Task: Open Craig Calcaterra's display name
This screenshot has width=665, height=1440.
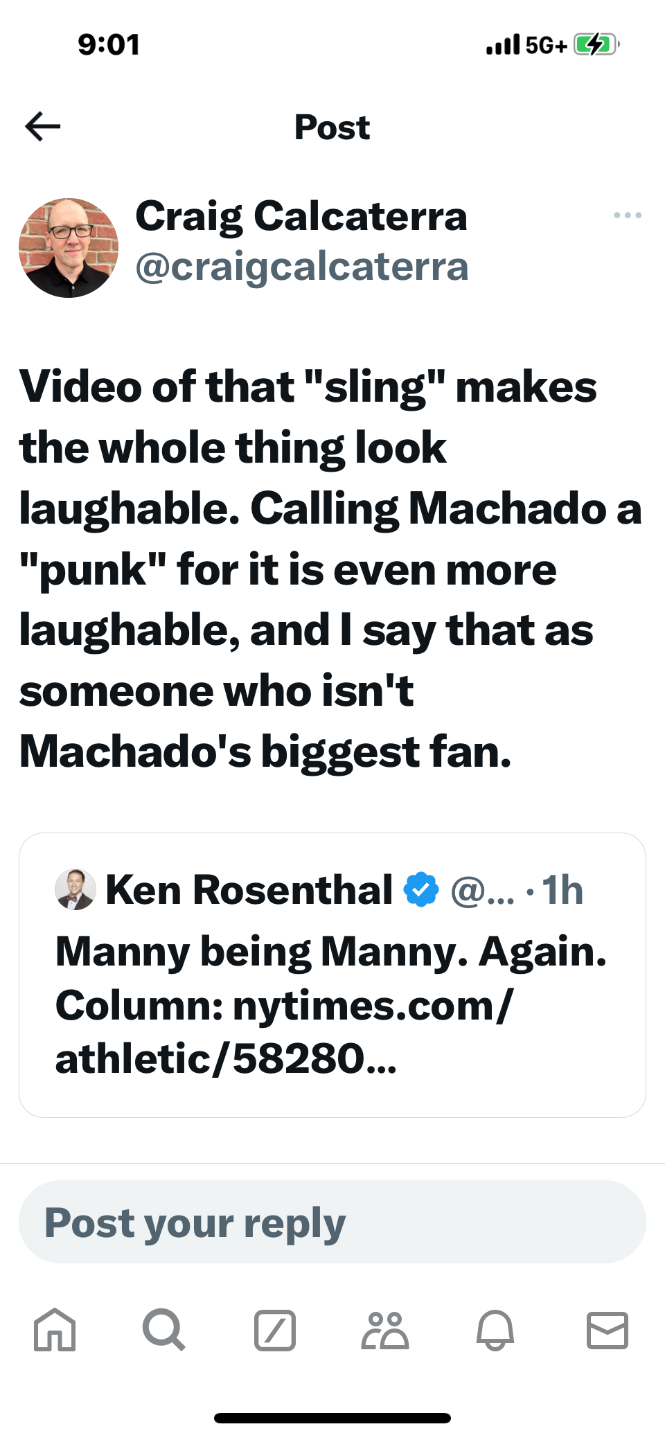Action: pos(300,216)
